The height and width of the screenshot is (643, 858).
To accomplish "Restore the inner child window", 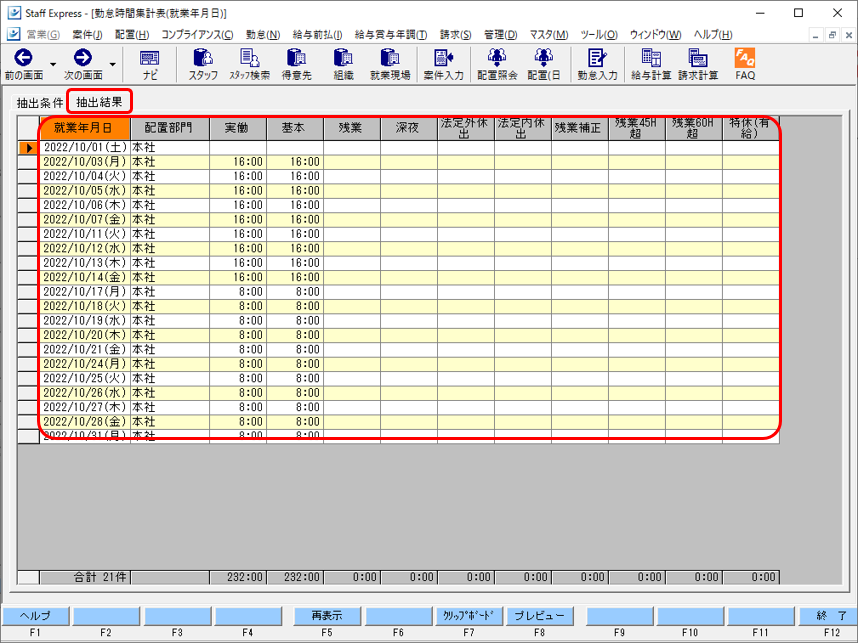I will (832, 34).
